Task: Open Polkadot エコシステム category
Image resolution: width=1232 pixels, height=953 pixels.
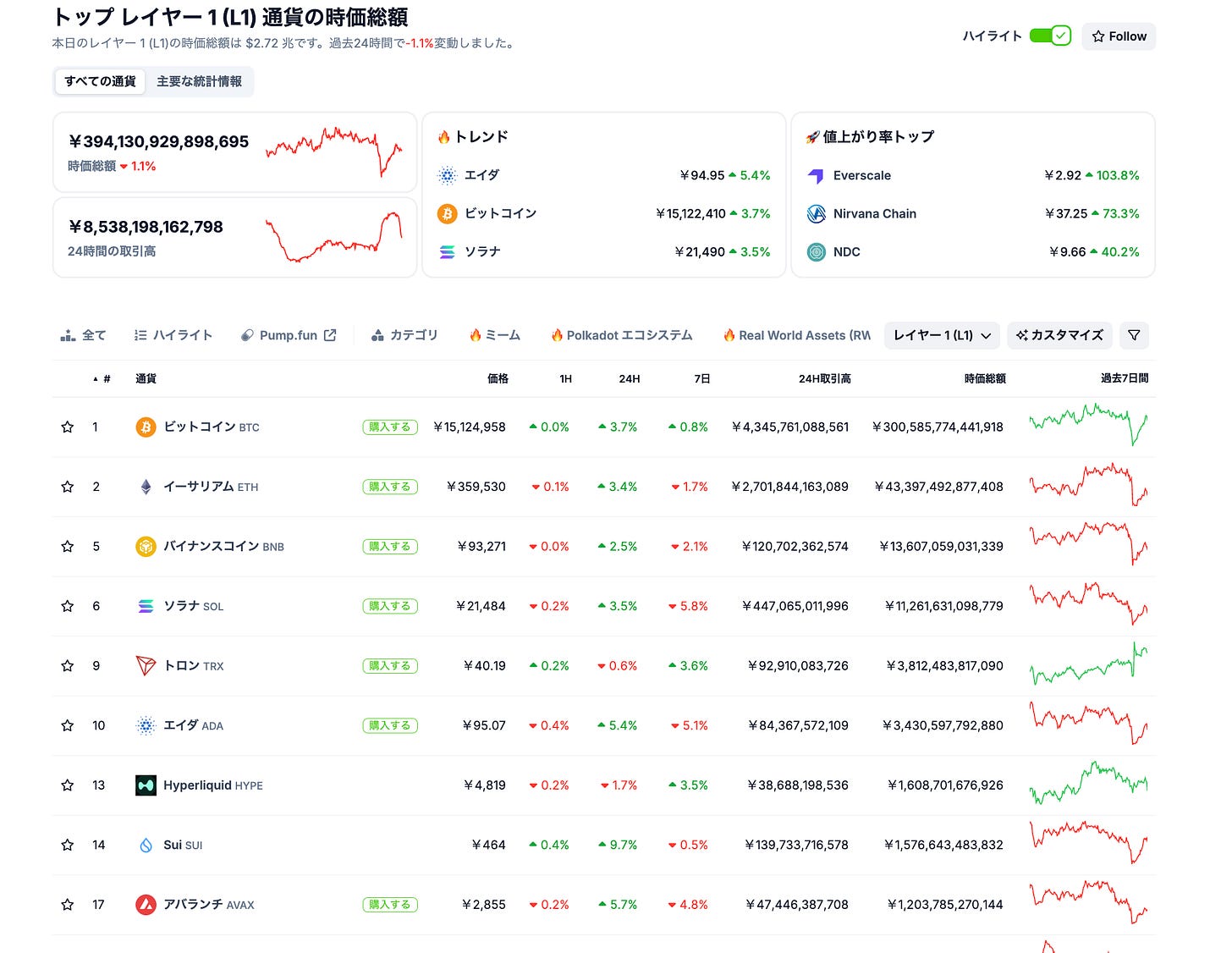Action: click(x=621, y=335)
